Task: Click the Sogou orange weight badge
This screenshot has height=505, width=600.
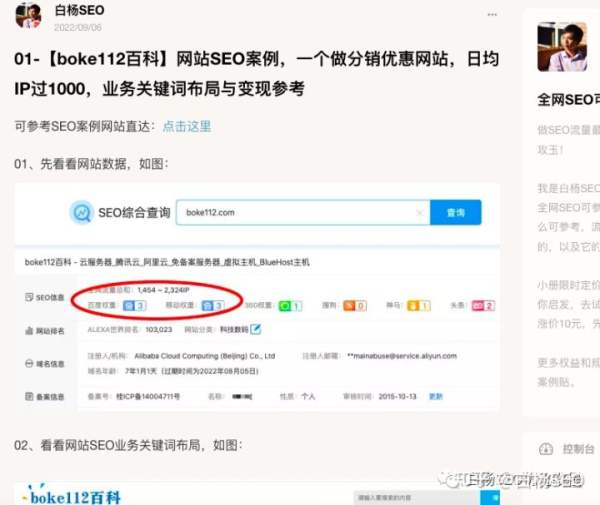Action: 355,306
